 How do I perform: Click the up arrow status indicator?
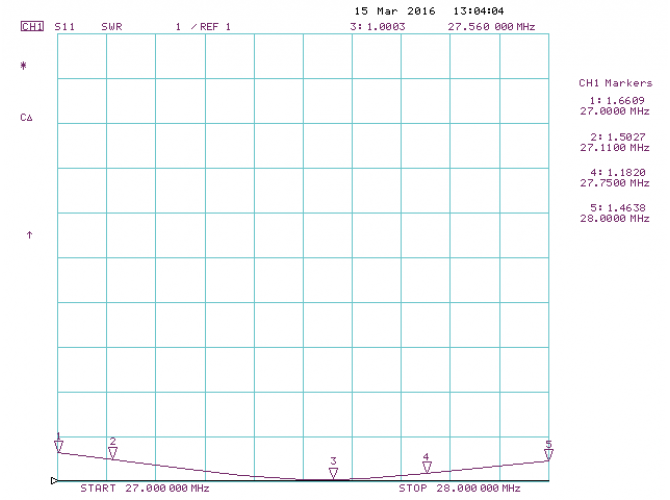[29, 235]
